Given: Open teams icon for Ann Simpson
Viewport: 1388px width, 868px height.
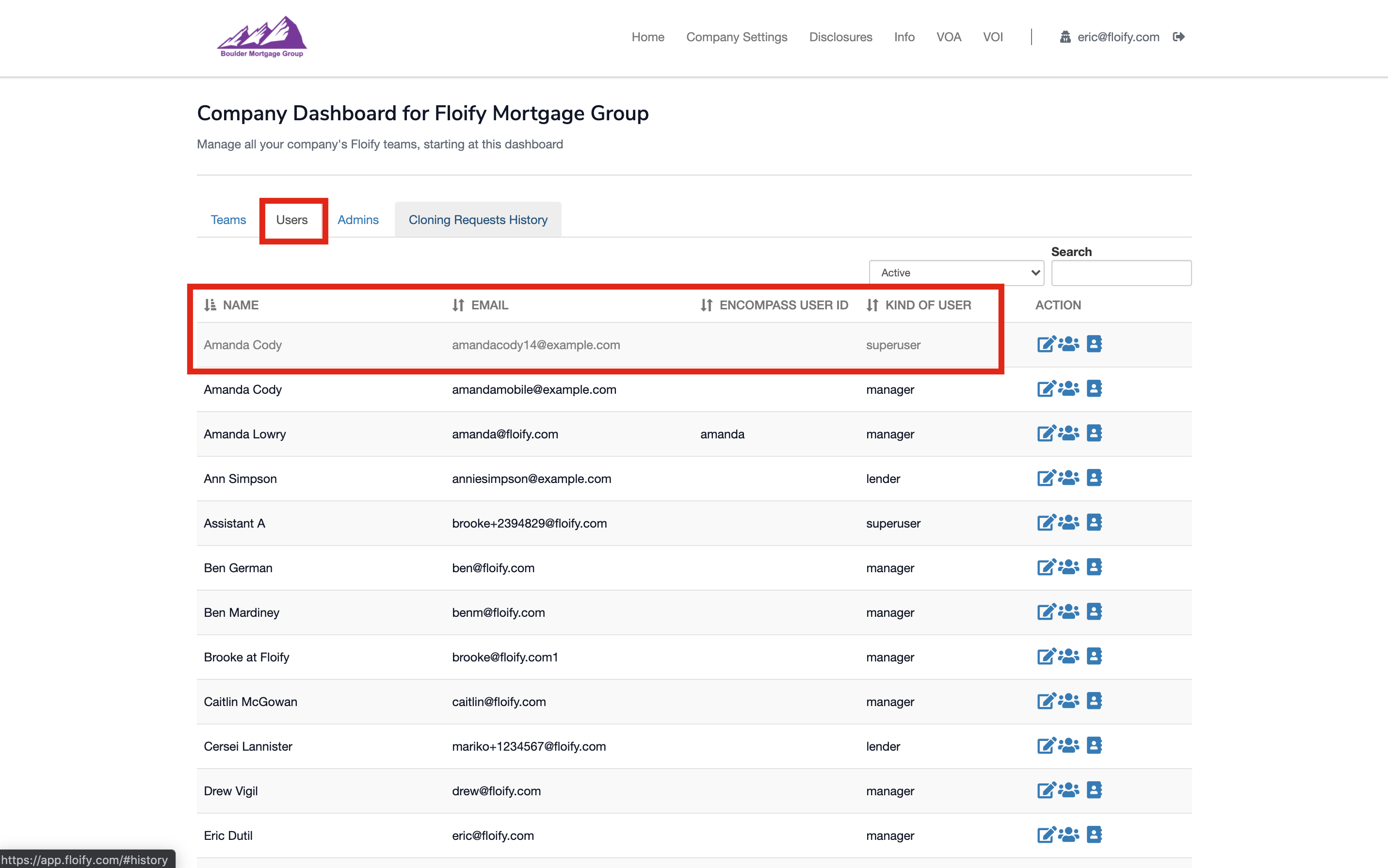Looking at the screenshot, I should tap(1068, 478).
